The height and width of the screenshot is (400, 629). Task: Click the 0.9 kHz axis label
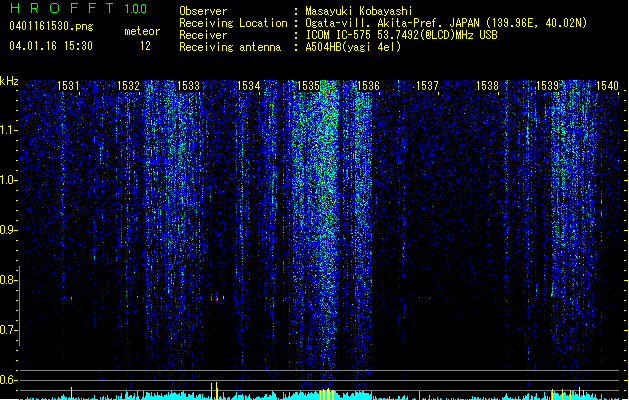(x=8, y=230)
